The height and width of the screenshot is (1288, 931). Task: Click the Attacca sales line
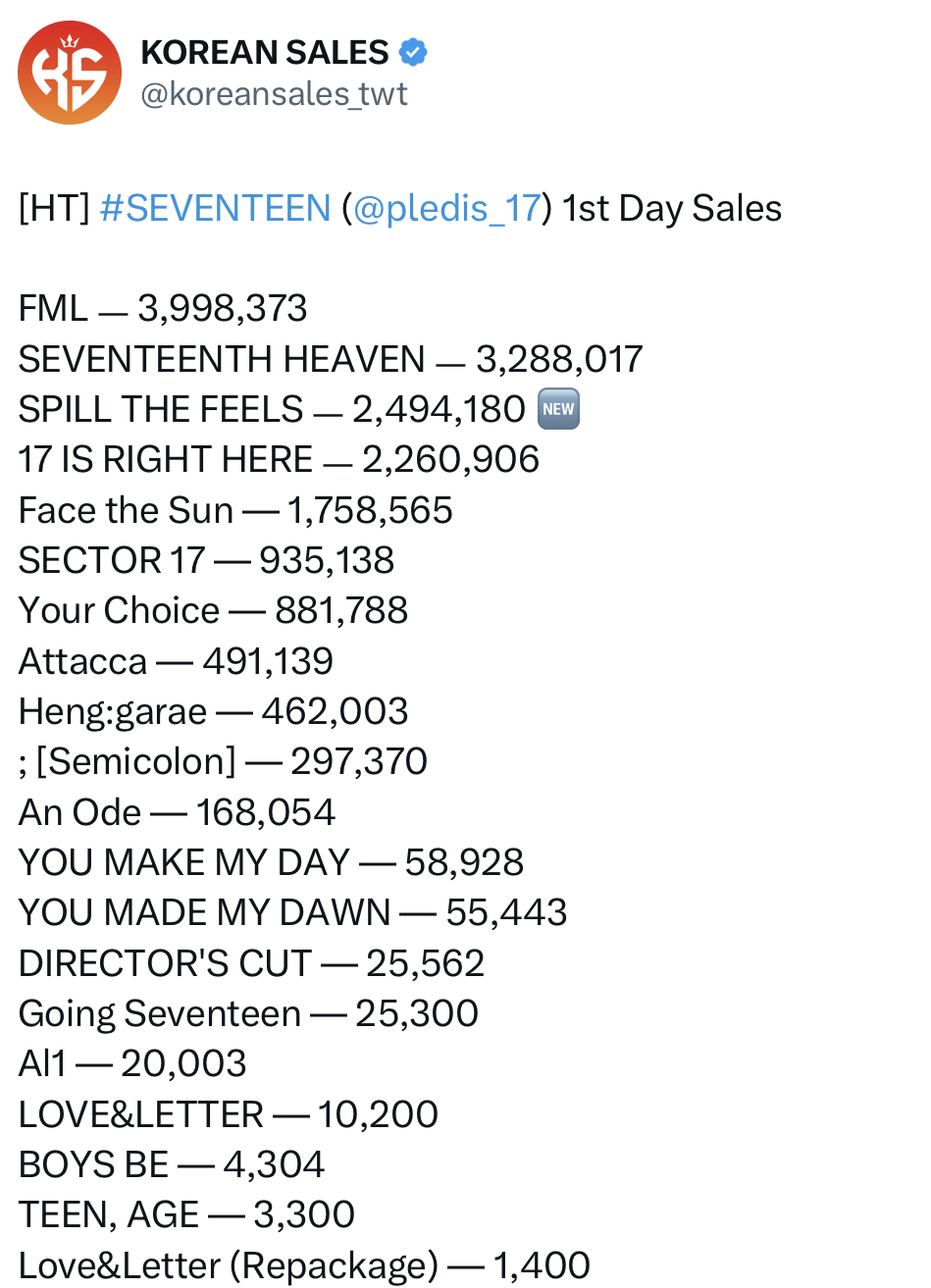pos(176,661)
